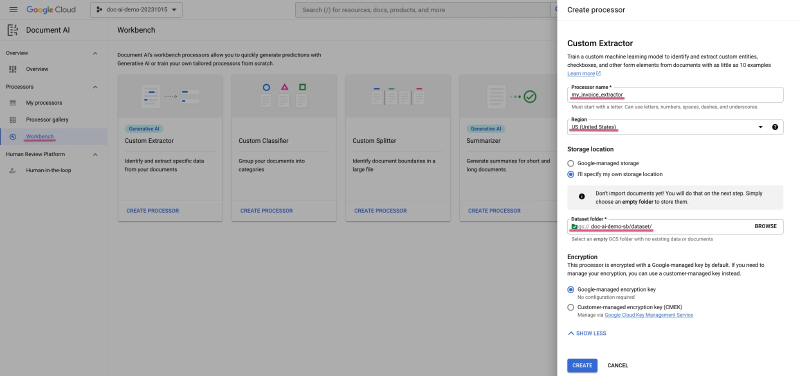Image resolution: width=800 pixels, height=376 pixels.
Task: Open the Learn more link
Action: 584,73
